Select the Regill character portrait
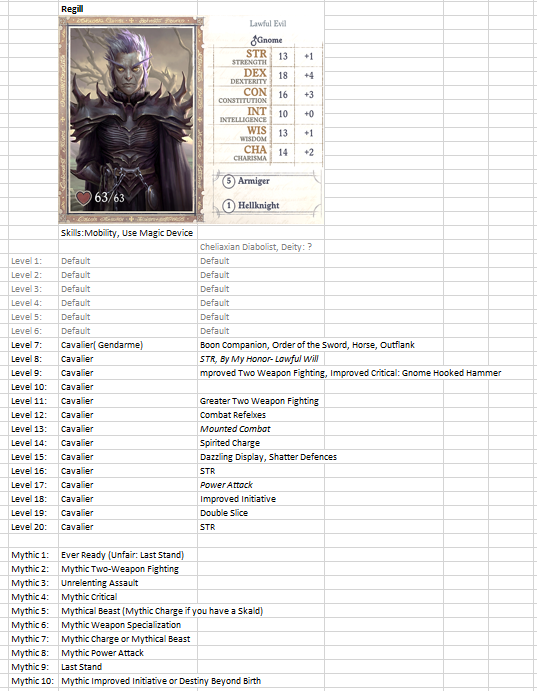This screenshot has width=537, height=691. pyautogui.click(x=131, y=119)
